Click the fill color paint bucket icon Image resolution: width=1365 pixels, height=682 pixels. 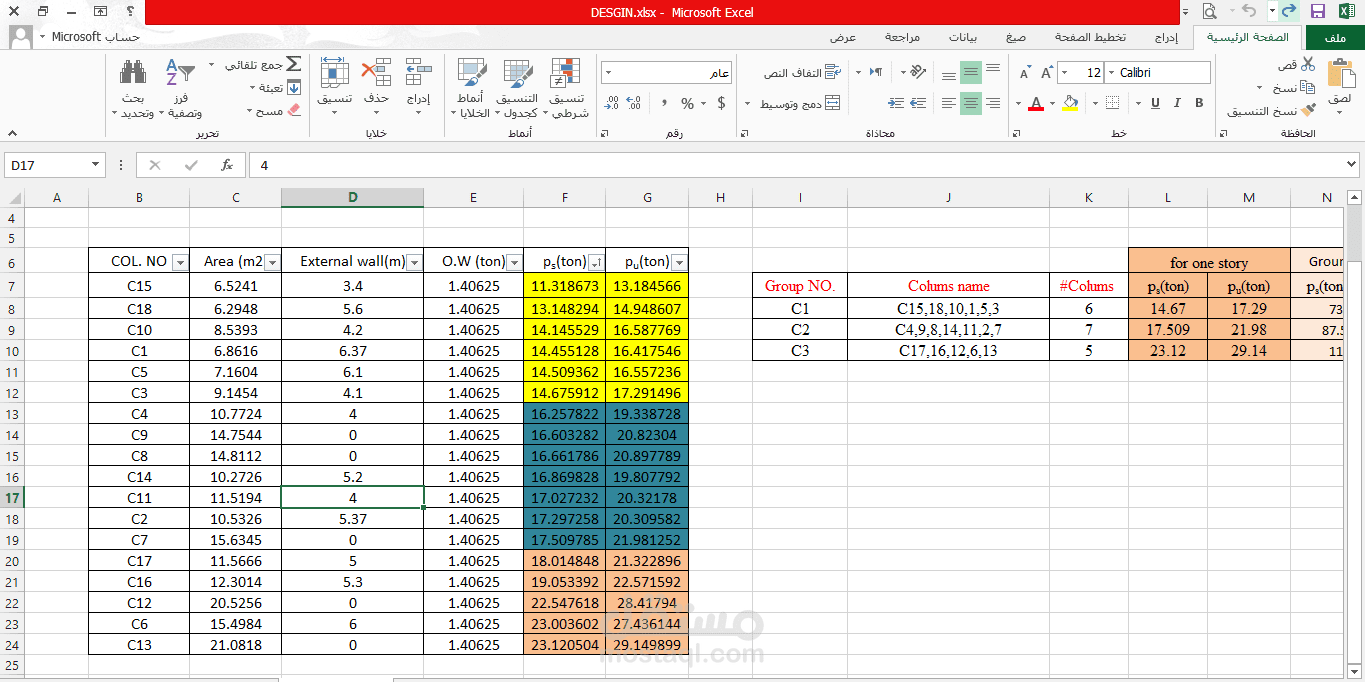coord(1070,103)
